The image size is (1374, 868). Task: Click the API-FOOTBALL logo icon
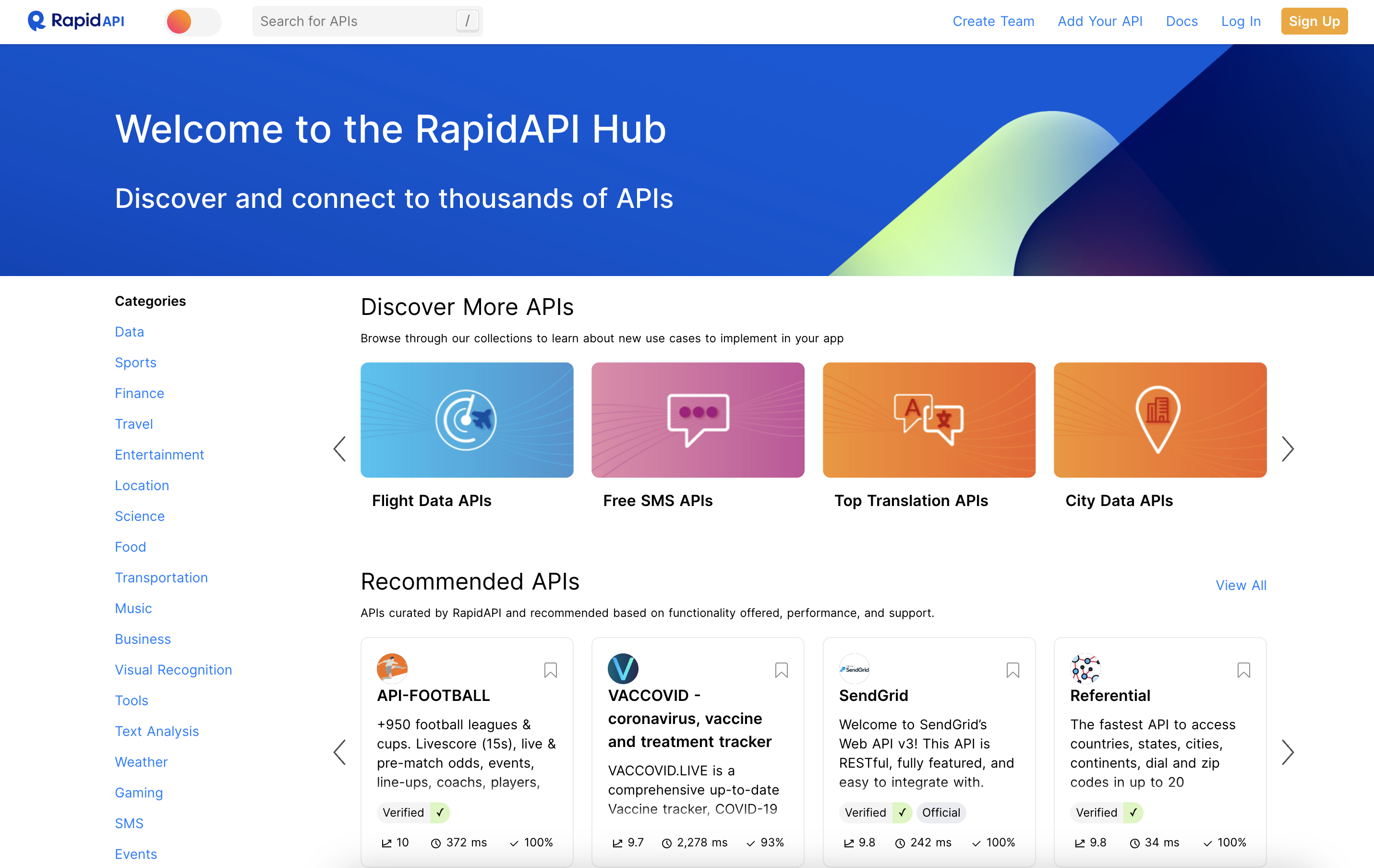click(392, 668)
